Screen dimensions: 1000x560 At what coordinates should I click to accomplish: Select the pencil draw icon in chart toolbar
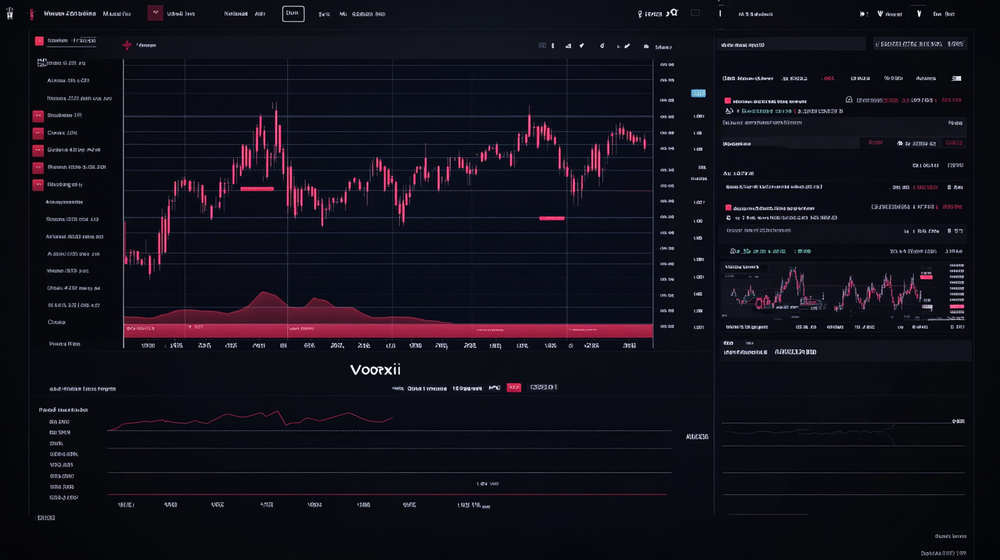click(627, 46)
